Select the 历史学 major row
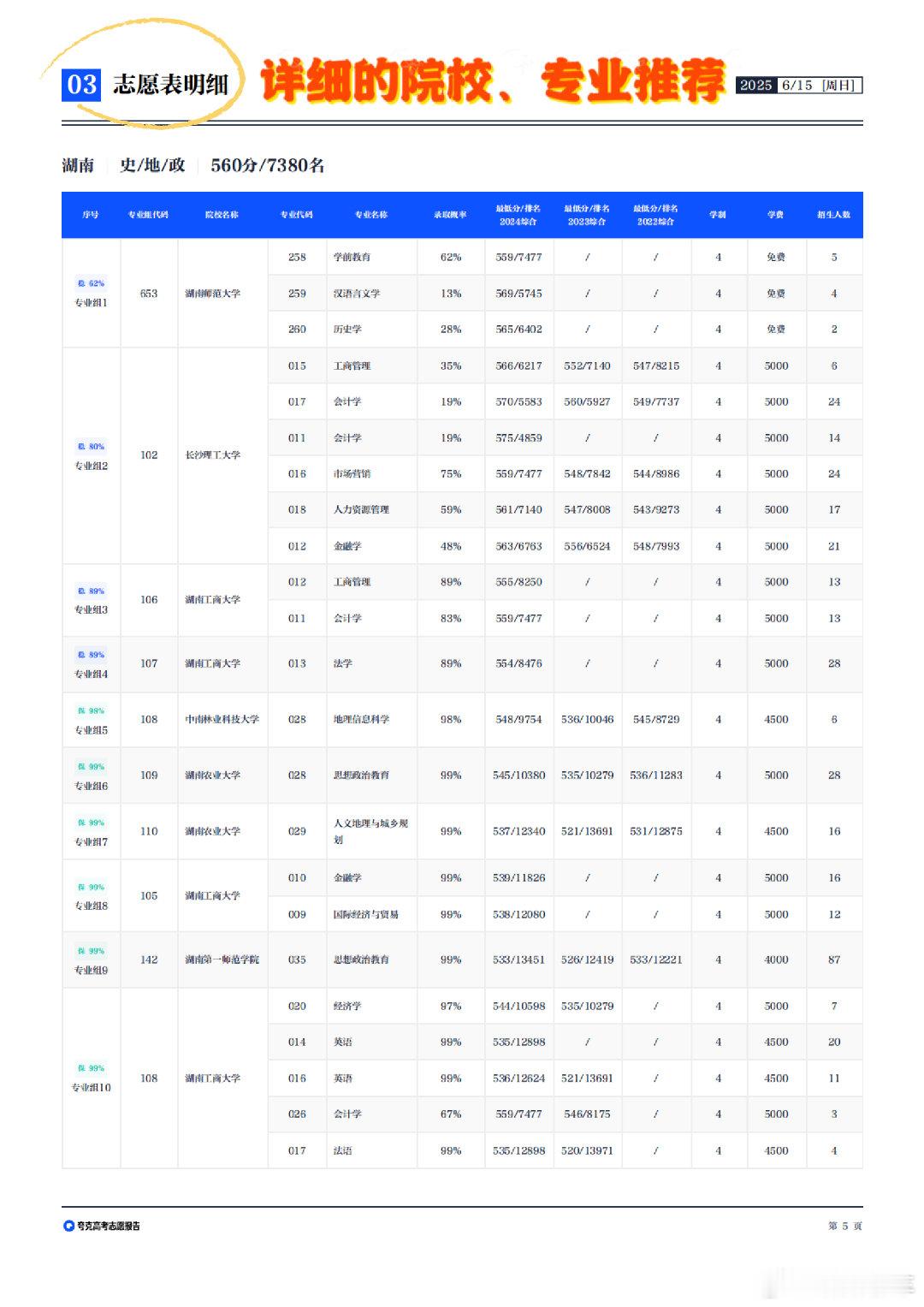 pos(566,330)
